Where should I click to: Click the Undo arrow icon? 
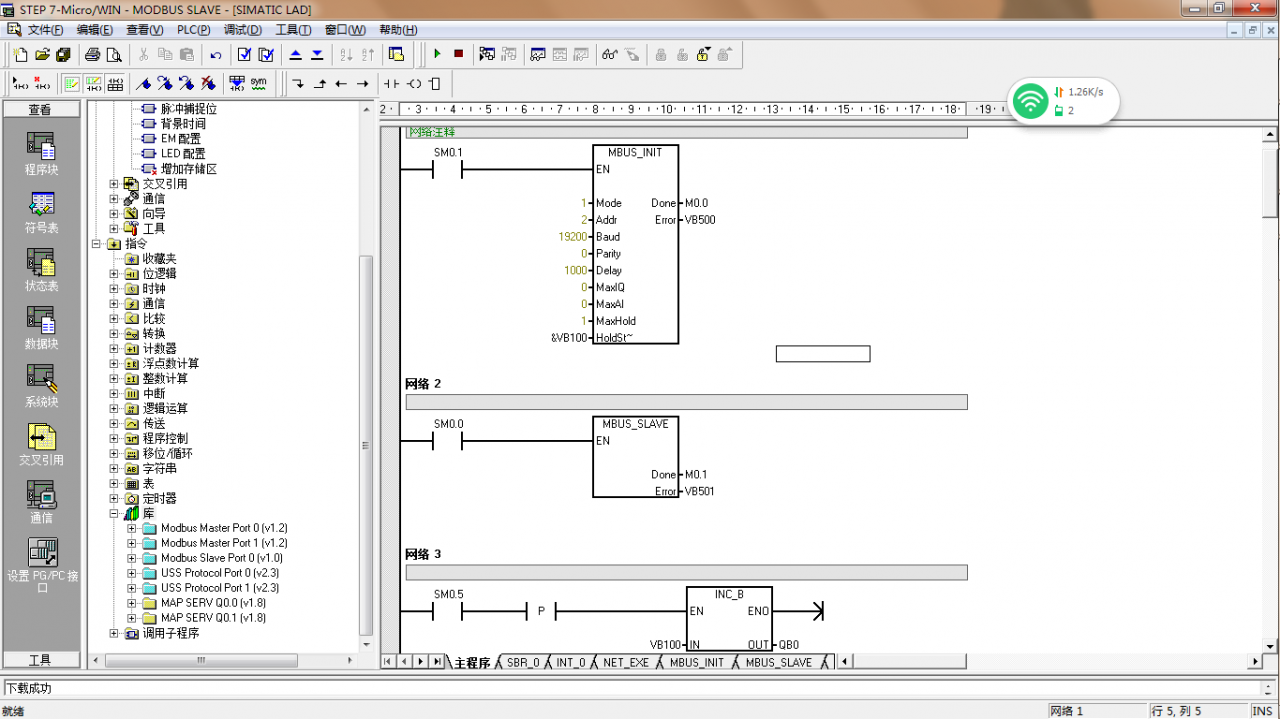[x=216, y=54]
